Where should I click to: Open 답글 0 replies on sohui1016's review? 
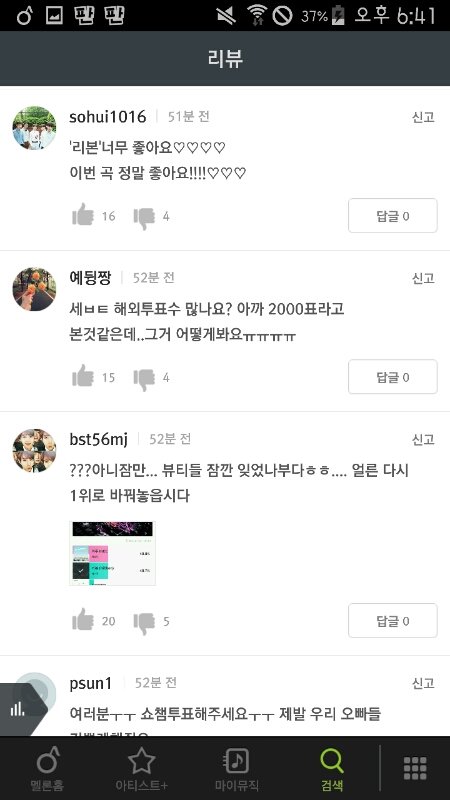pos(393,216)
